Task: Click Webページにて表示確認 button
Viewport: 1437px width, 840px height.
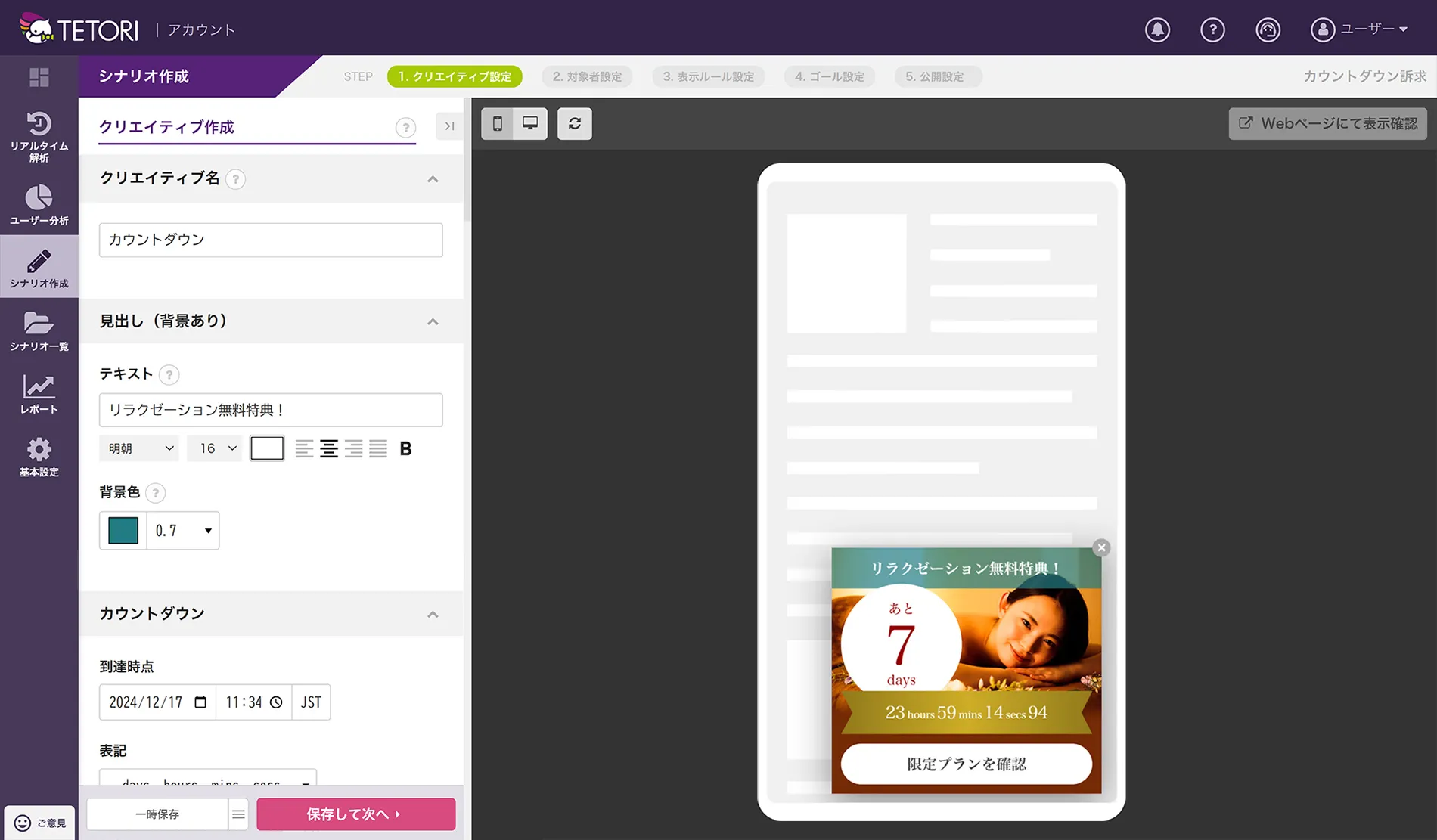Action: [x=1327, y=123]
